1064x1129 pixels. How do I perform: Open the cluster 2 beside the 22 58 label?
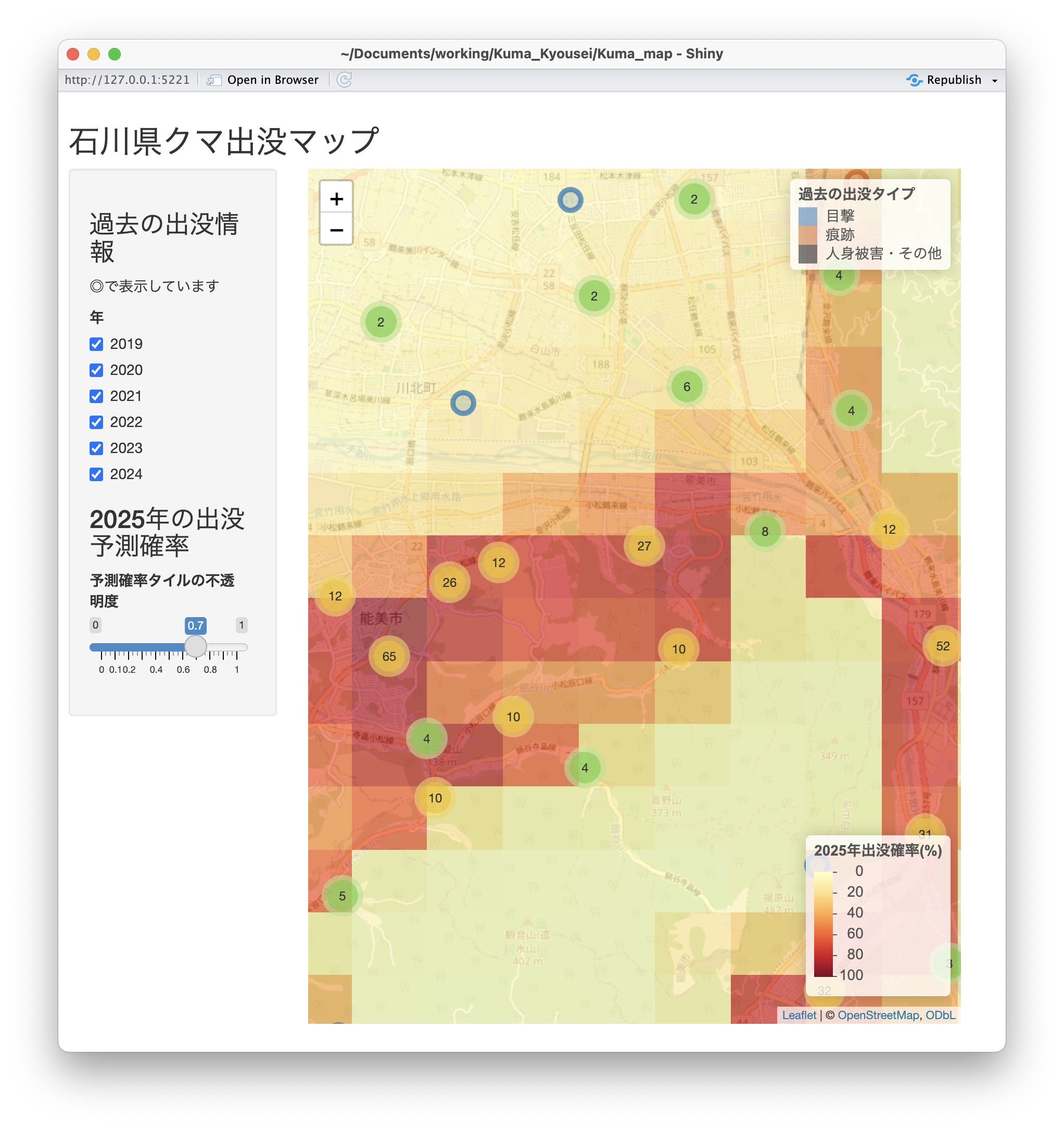(593, 296)
